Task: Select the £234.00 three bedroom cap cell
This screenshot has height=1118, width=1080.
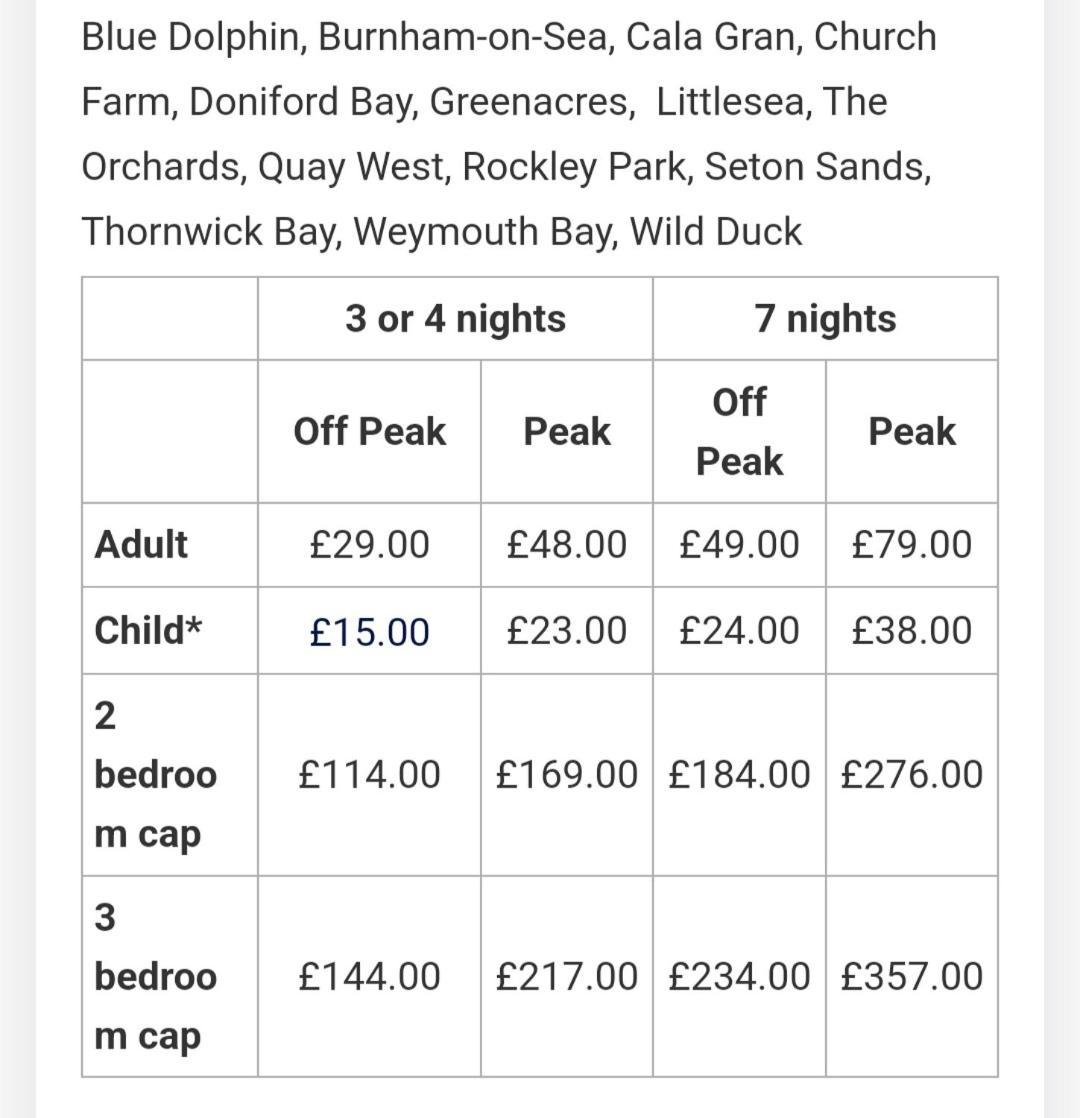Action: point(739,976)
